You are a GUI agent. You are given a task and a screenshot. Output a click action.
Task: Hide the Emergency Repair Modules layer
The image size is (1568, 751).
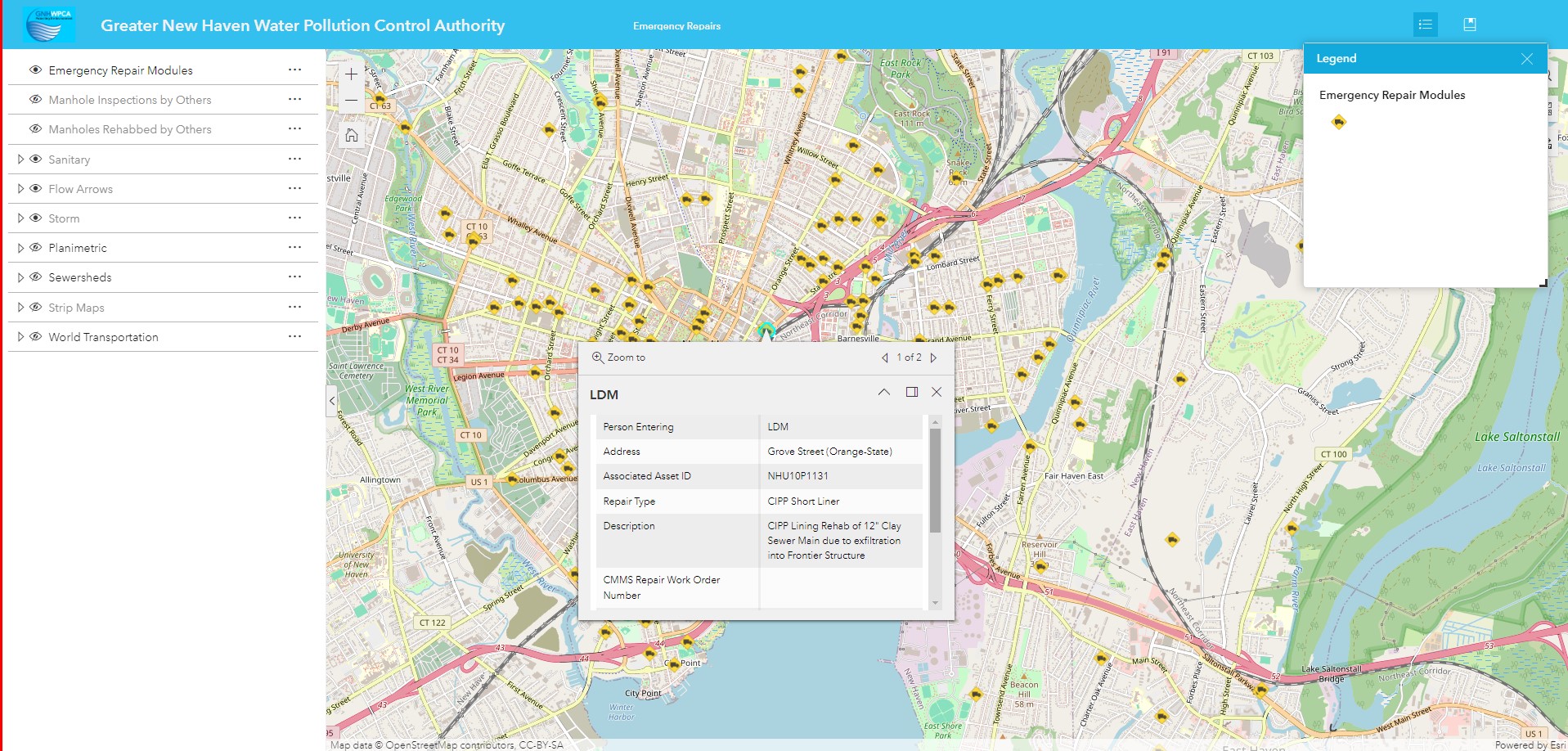click(x=35, y=70)
